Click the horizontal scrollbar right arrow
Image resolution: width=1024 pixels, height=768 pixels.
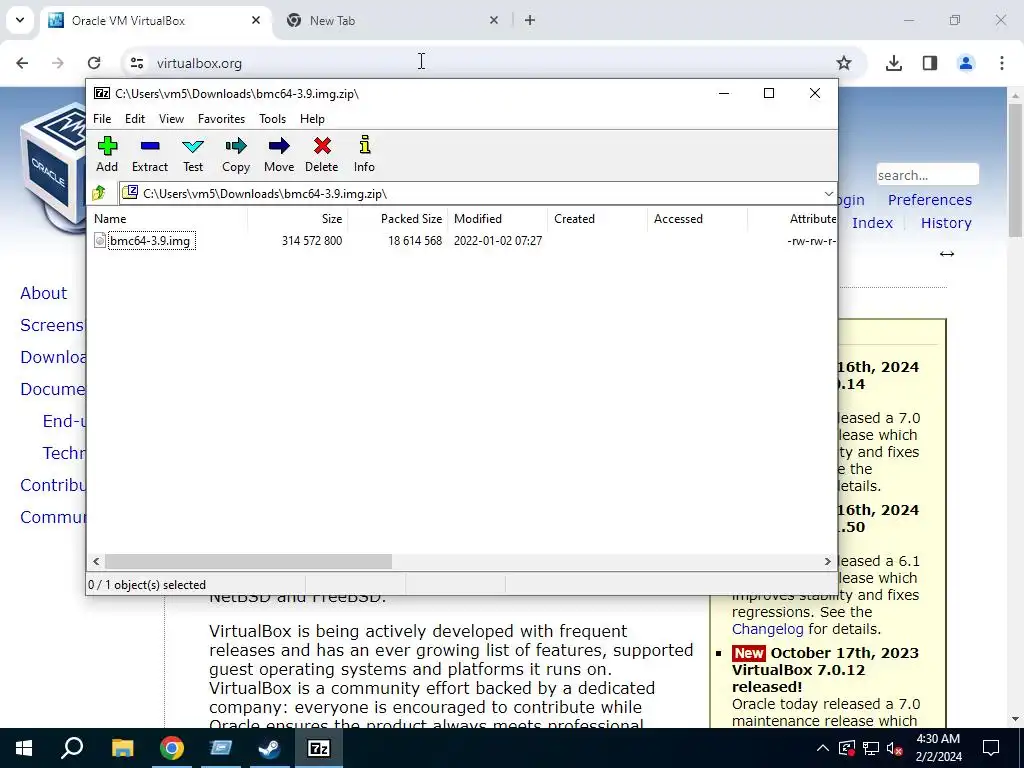click(827, 561)
